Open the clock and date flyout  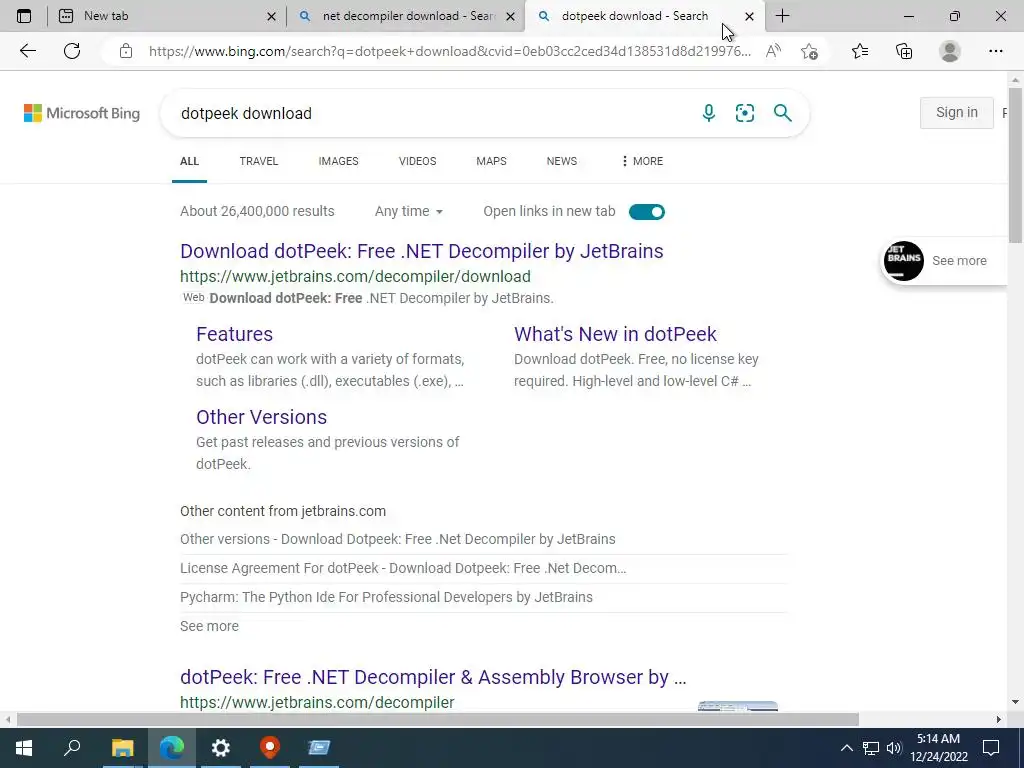[938, 748]
